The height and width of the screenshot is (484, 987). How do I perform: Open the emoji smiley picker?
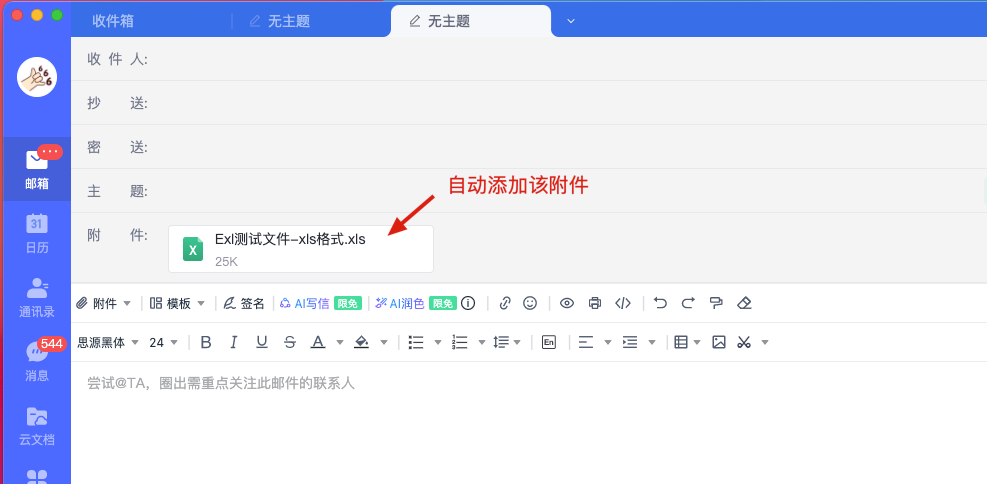click(531, 303)
